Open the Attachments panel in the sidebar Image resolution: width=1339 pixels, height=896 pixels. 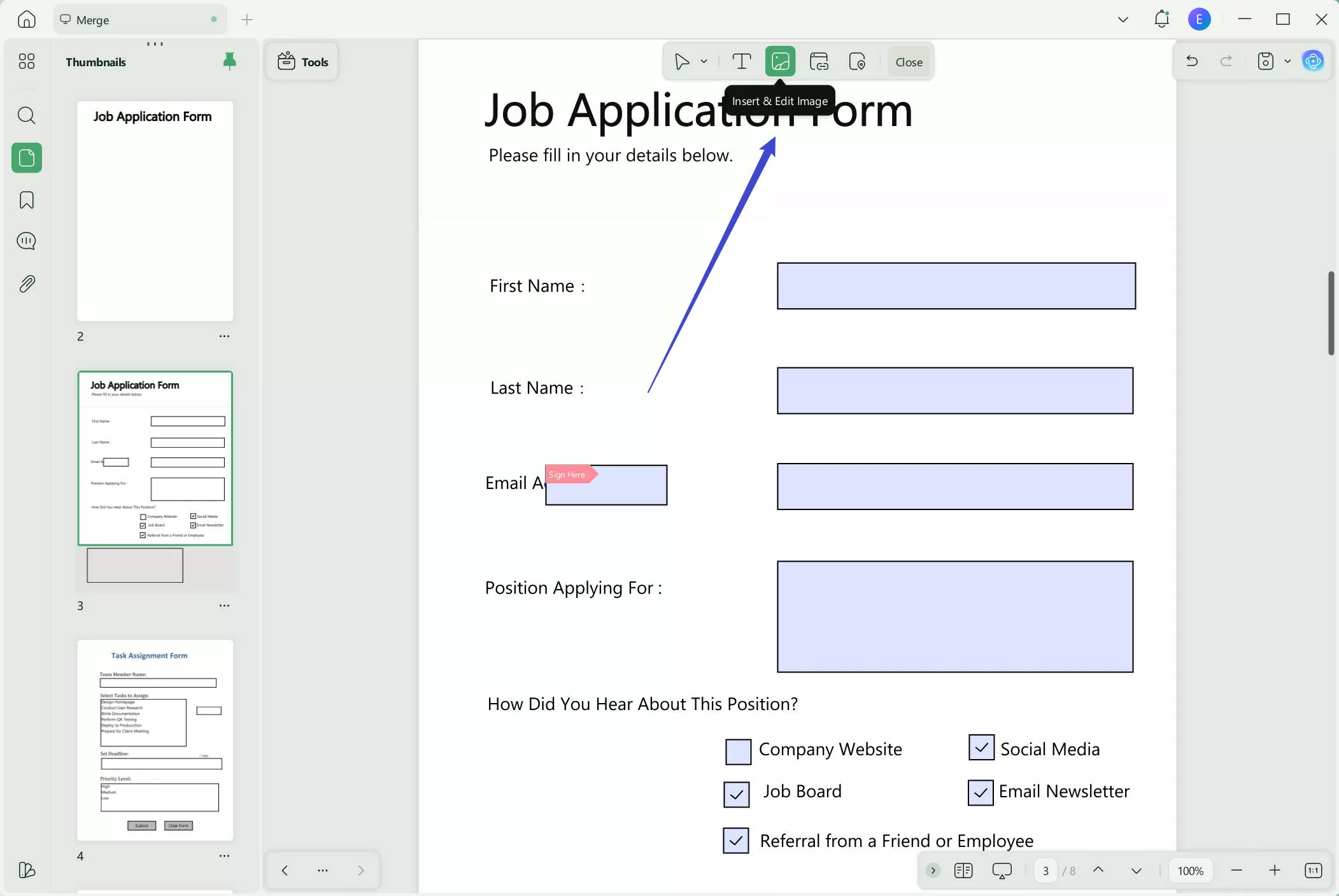click(26, 283)
